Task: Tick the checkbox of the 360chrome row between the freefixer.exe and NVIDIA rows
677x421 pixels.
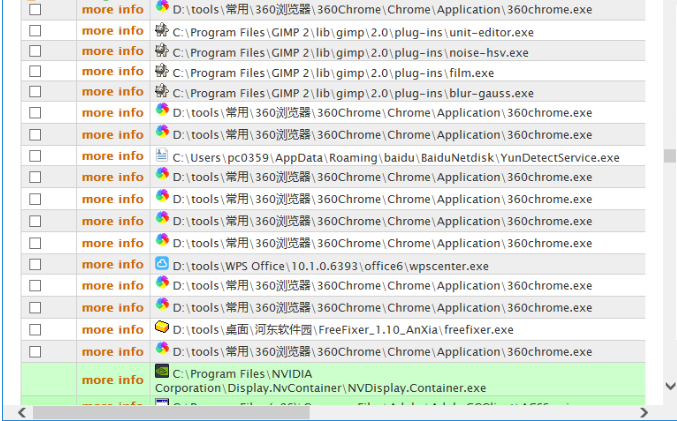Action: click(35, 352)
